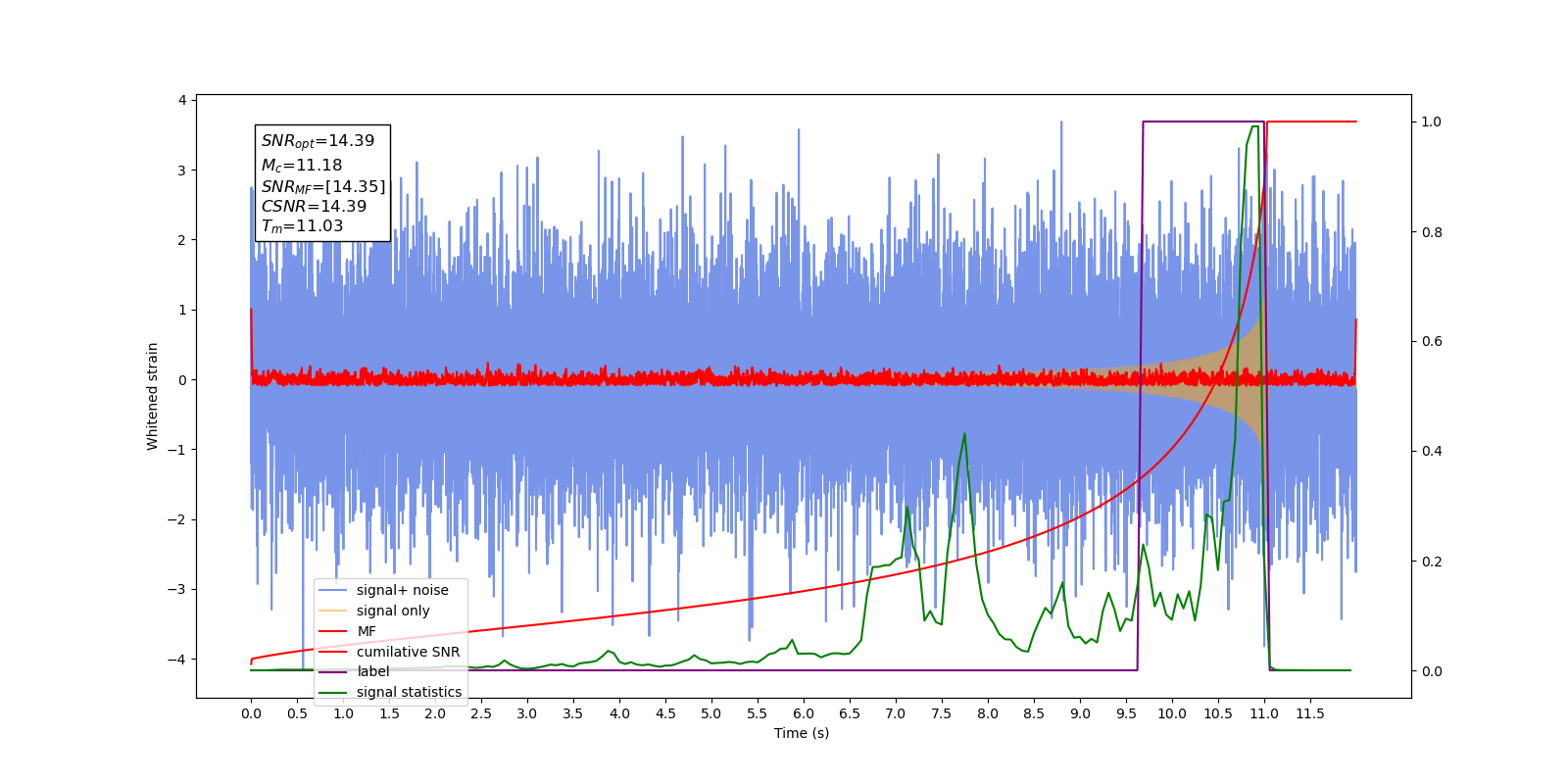Click the 10.0 tick on the time axis
The width and height of the screenshot is (1568, 784).
1172,713
